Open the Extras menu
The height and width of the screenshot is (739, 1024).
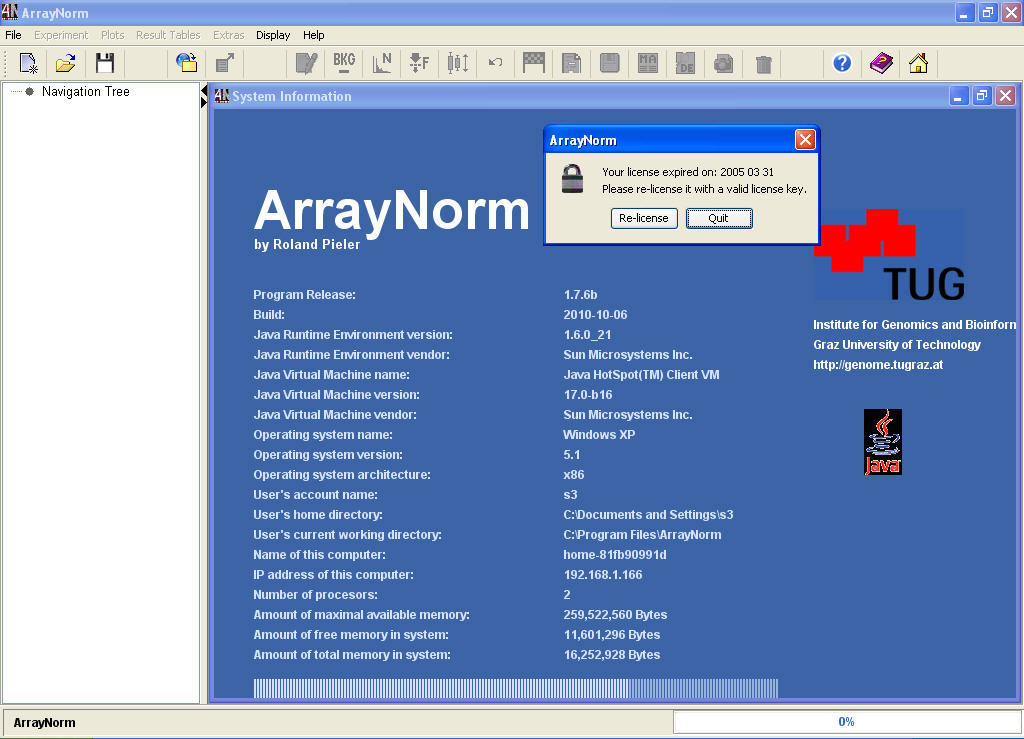point(229,35)
